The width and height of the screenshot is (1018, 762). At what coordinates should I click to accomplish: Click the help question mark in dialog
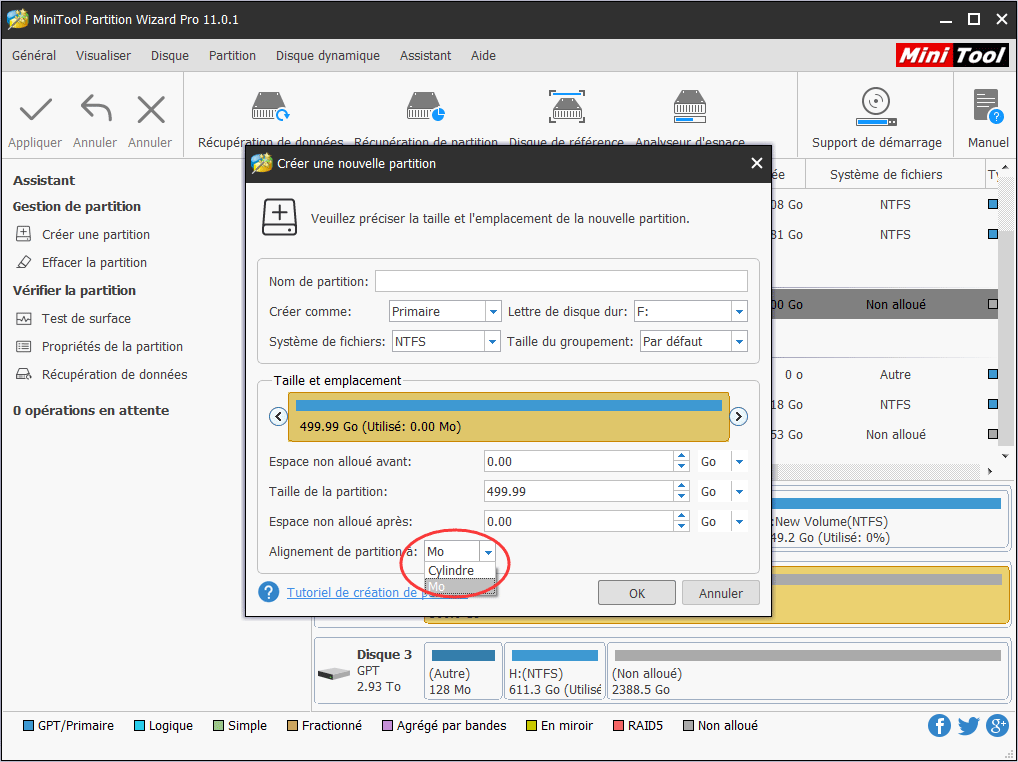tap(268, 592)
